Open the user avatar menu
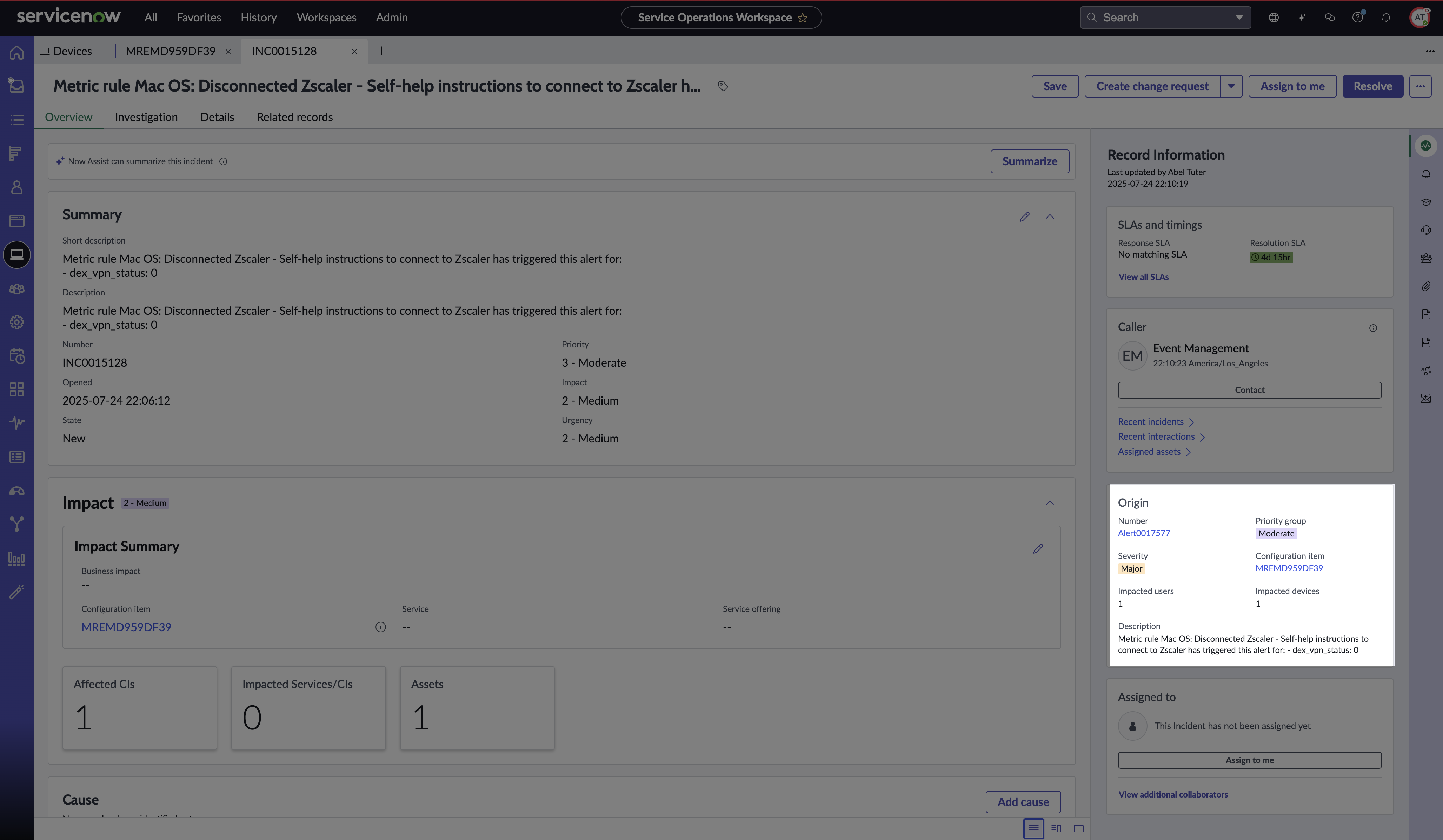Screen dimensions: 1443x840 [1419, 18]
